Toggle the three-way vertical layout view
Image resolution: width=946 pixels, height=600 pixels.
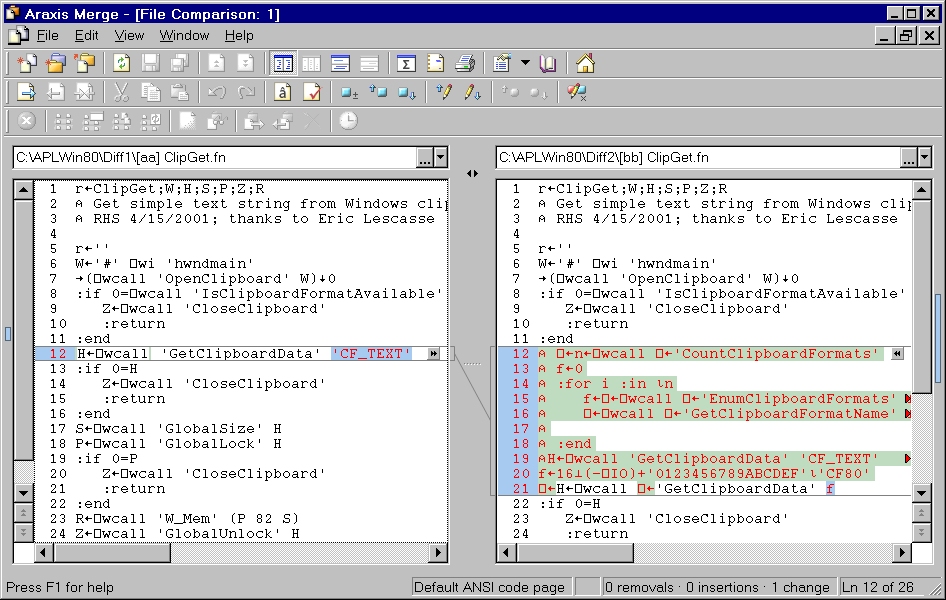click(311, 63)
